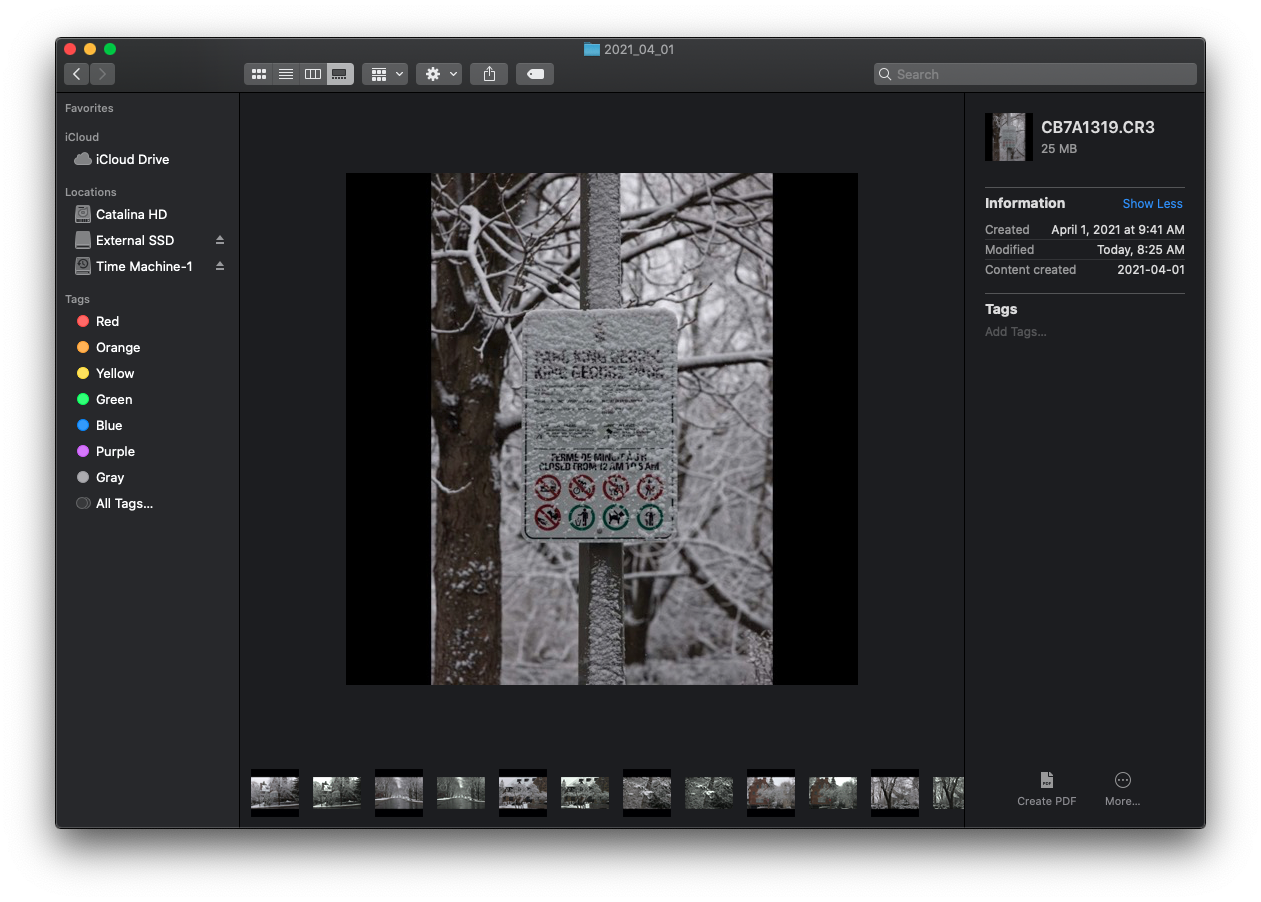Open the Action gear menu

tap(439, 74)
